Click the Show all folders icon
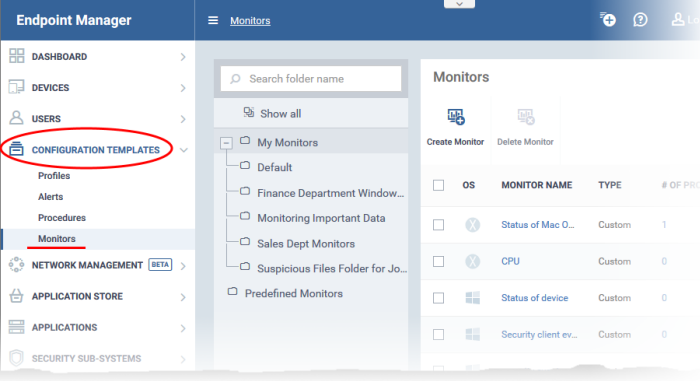Screen dimensions: 700x381 pos(249,113)
